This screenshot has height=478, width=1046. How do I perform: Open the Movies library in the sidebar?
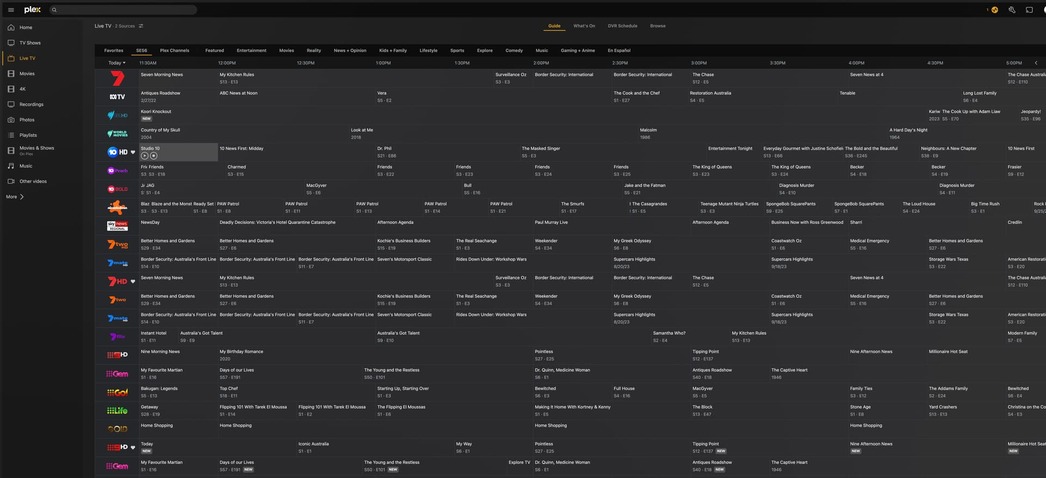coord(21,73)
